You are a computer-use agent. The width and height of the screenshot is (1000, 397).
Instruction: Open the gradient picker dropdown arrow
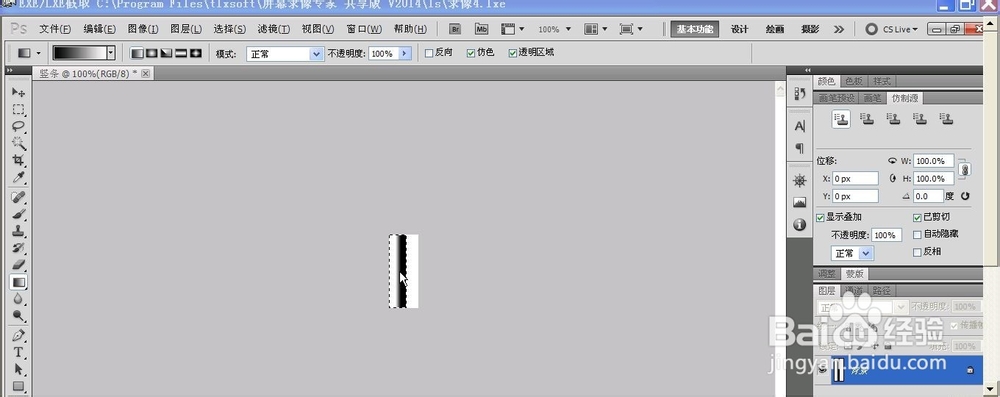(x=111, y=54)
